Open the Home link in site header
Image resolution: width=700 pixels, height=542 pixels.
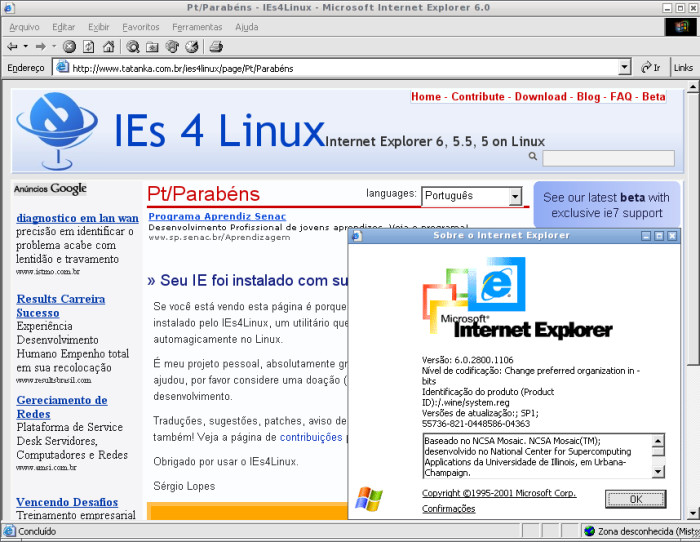tap(426, 96)
